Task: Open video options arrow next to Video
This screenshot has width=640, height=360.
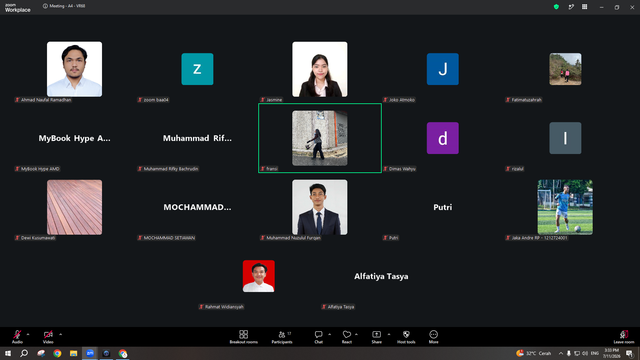Action: [60, 334]
